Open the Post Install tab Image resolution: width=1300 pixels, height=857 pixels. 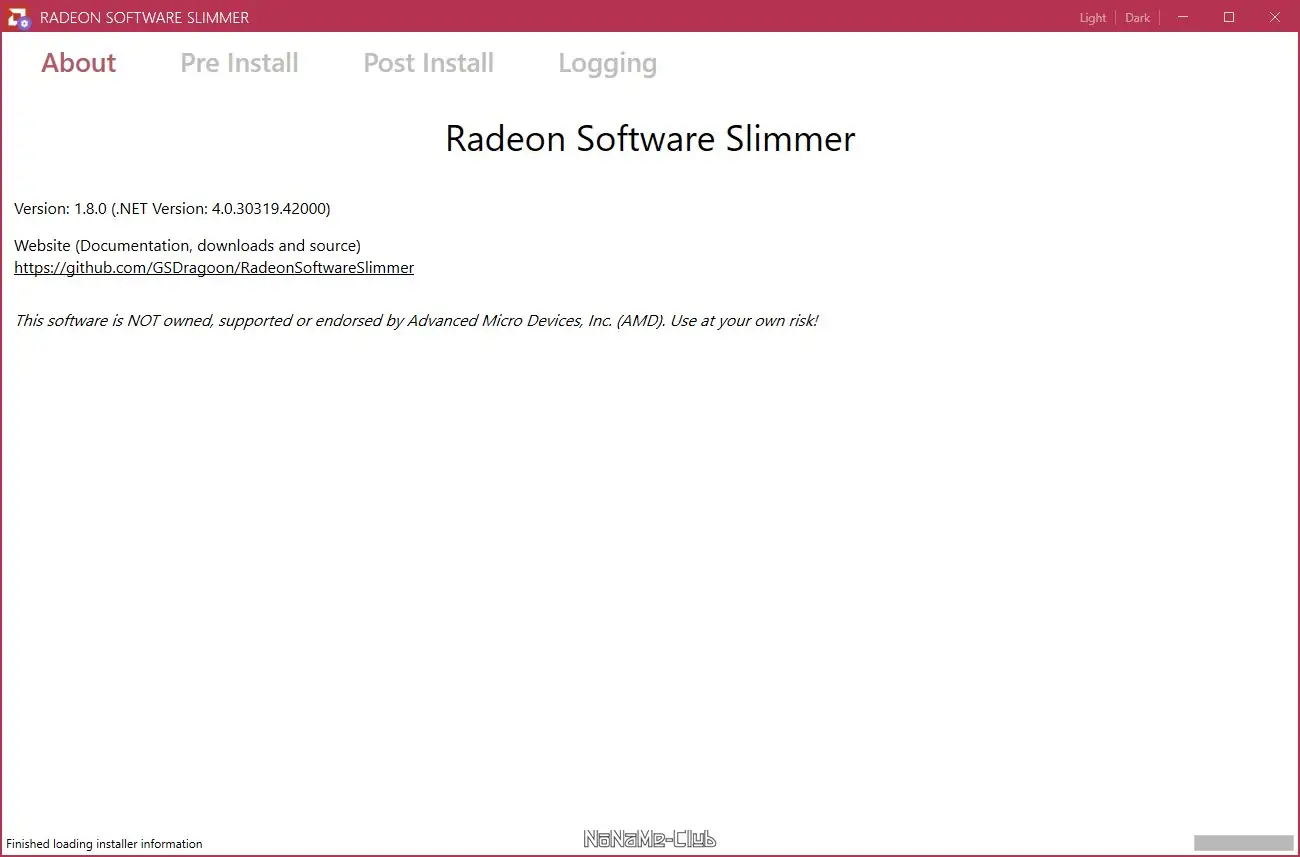point(429,63)
